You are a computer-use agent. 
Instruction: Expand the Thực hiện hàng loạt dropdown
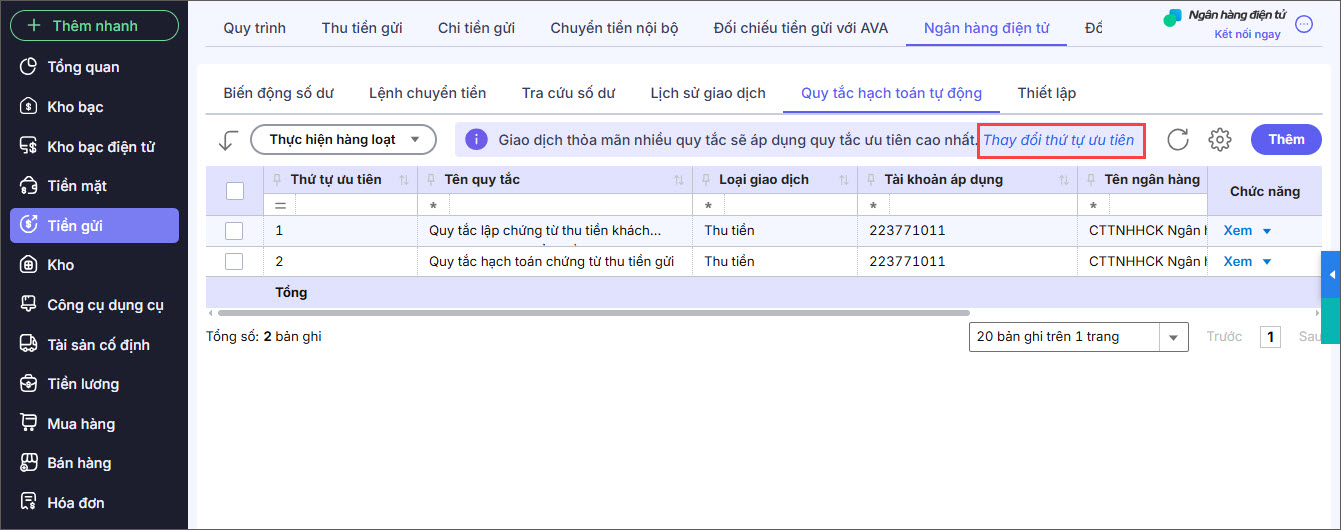(x=343, y=140)
